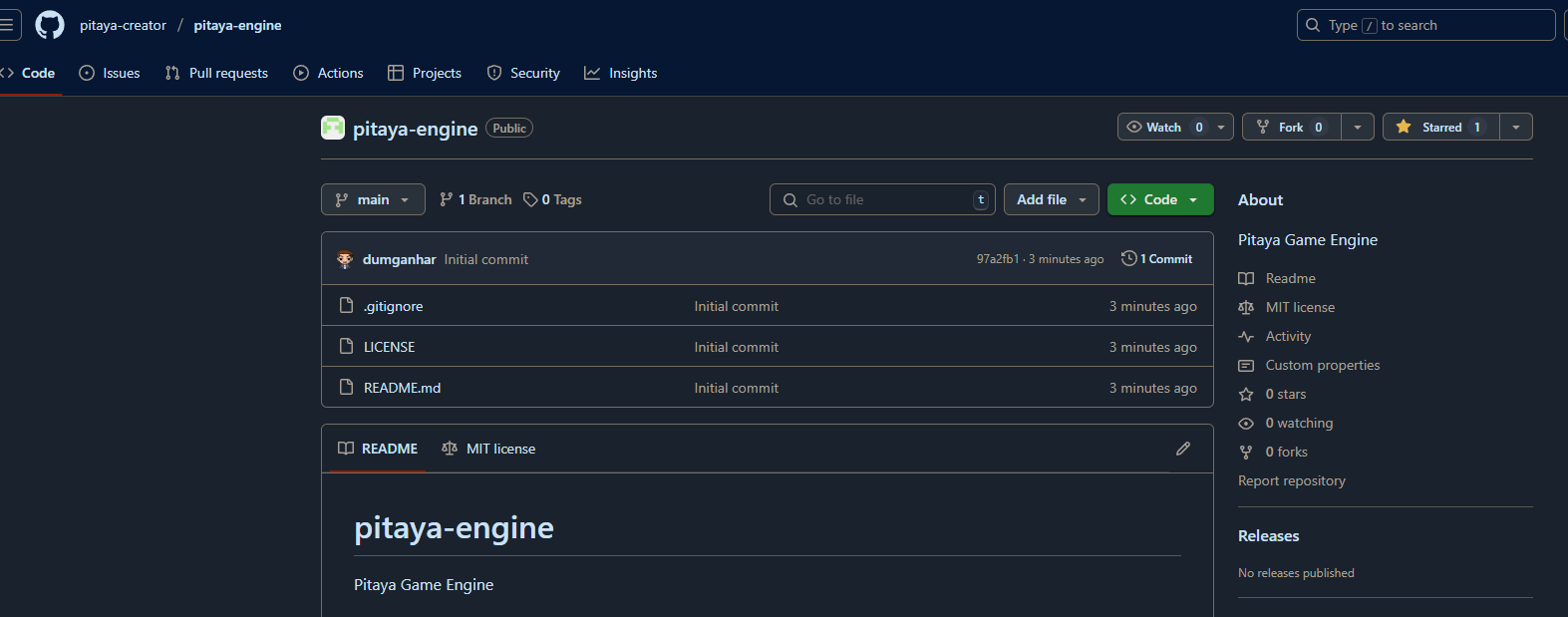Open the top 'Initial commit' message beside dumganhar

(485, 259)
